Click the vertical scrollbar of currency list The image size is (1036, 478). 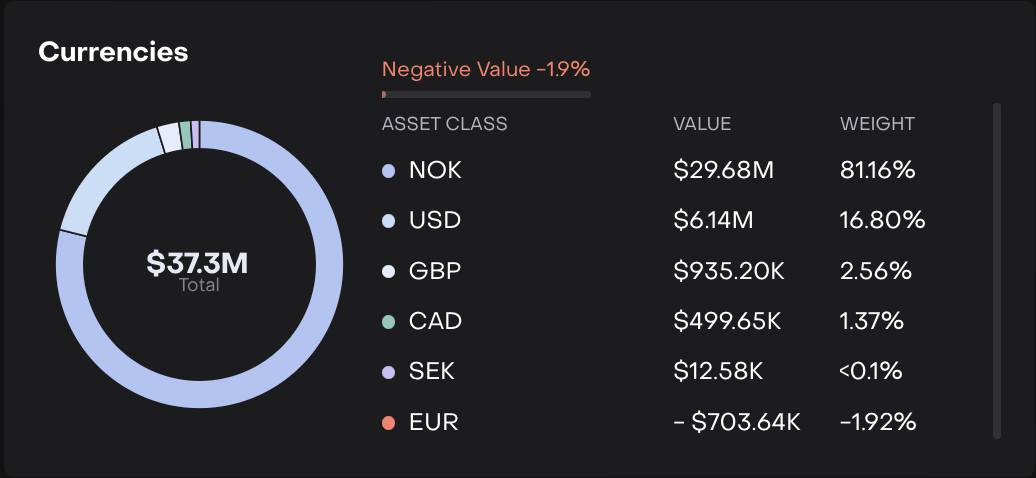point(996,270)
